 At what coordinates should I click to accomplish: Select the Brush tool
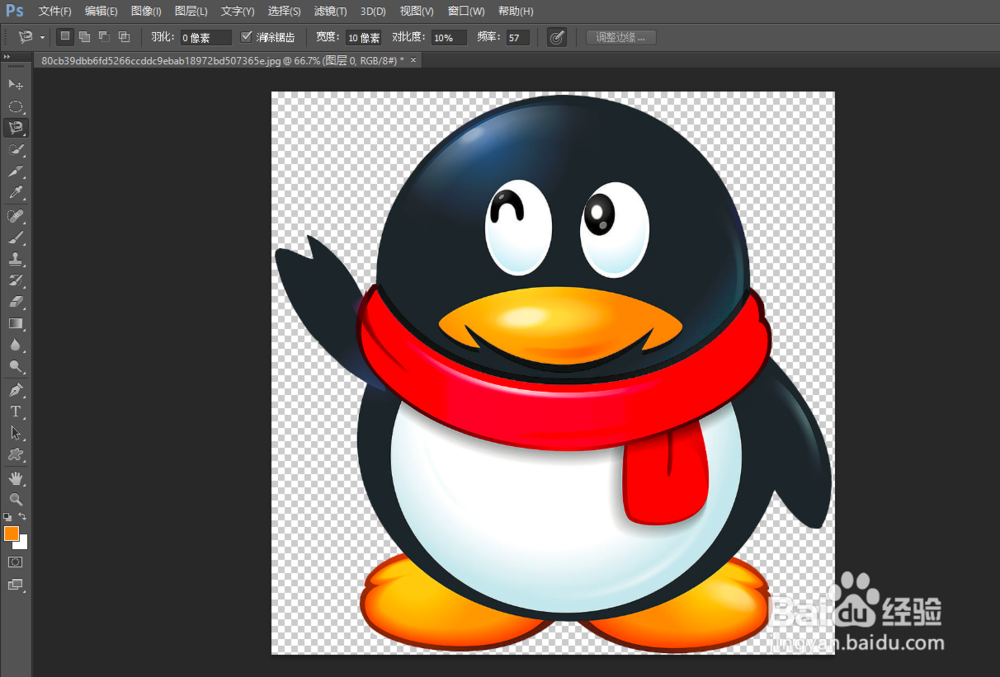(x=16, y=238)
